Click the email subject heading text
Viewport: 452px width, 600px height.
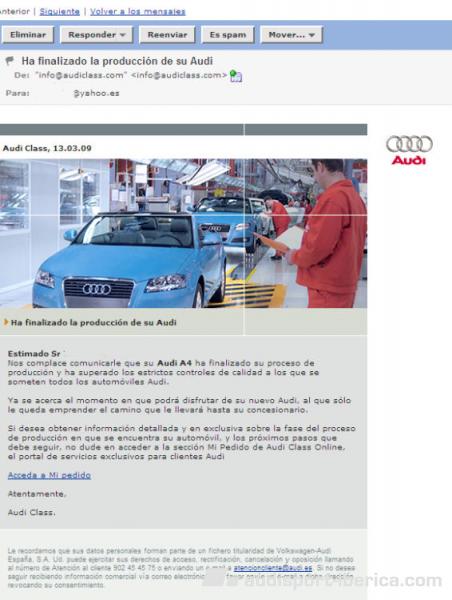[x=117, y=61]
